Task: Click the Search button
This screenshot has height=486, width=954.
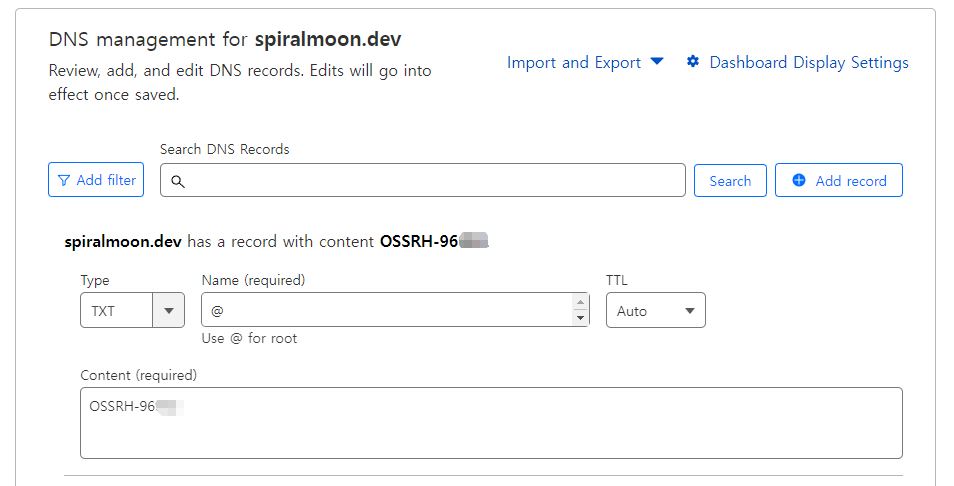Action: click(730, 181)
